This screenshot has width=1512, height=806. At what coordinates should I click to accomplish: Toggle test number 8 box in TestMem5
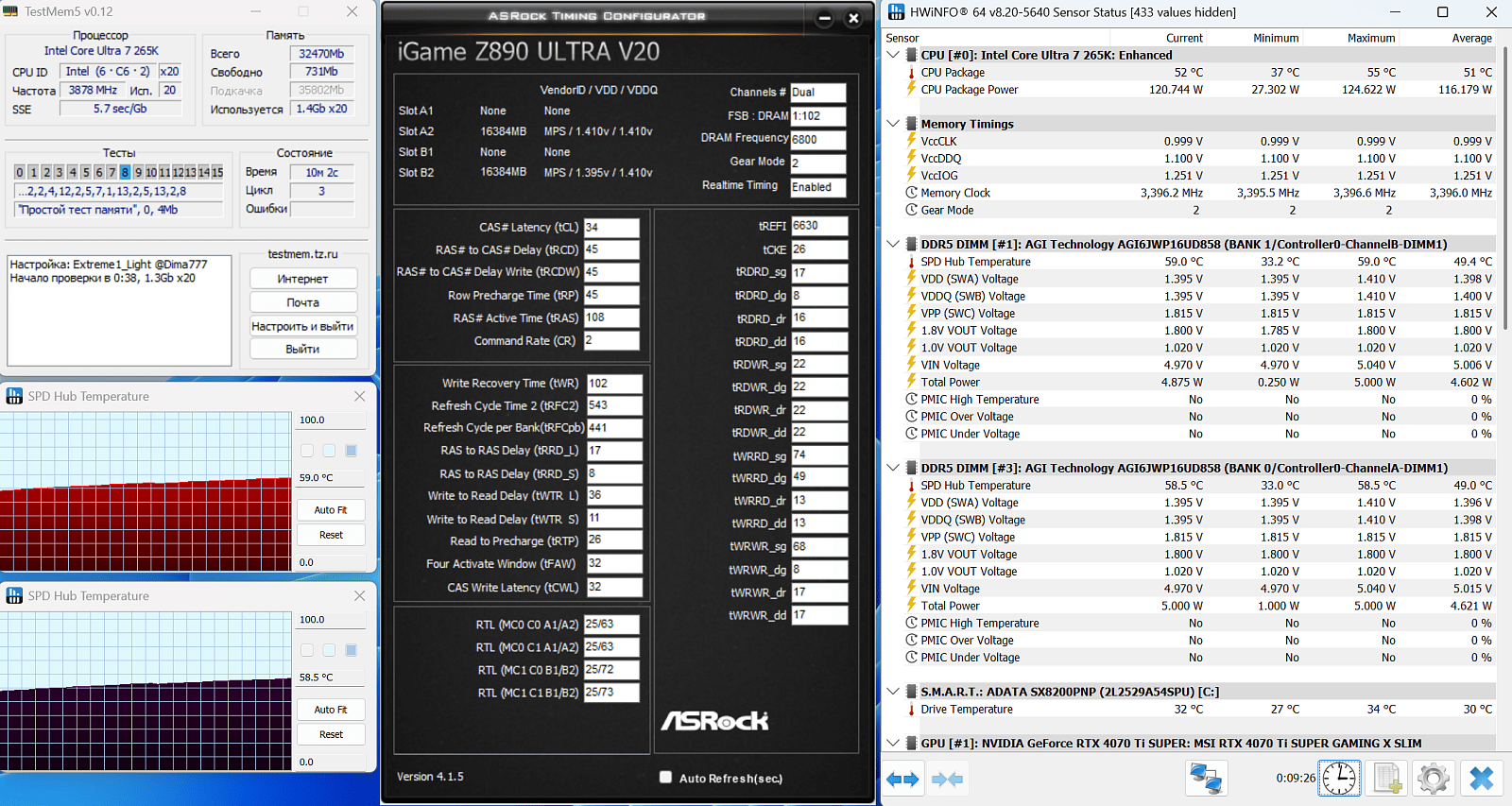click(x=125, y=172)
